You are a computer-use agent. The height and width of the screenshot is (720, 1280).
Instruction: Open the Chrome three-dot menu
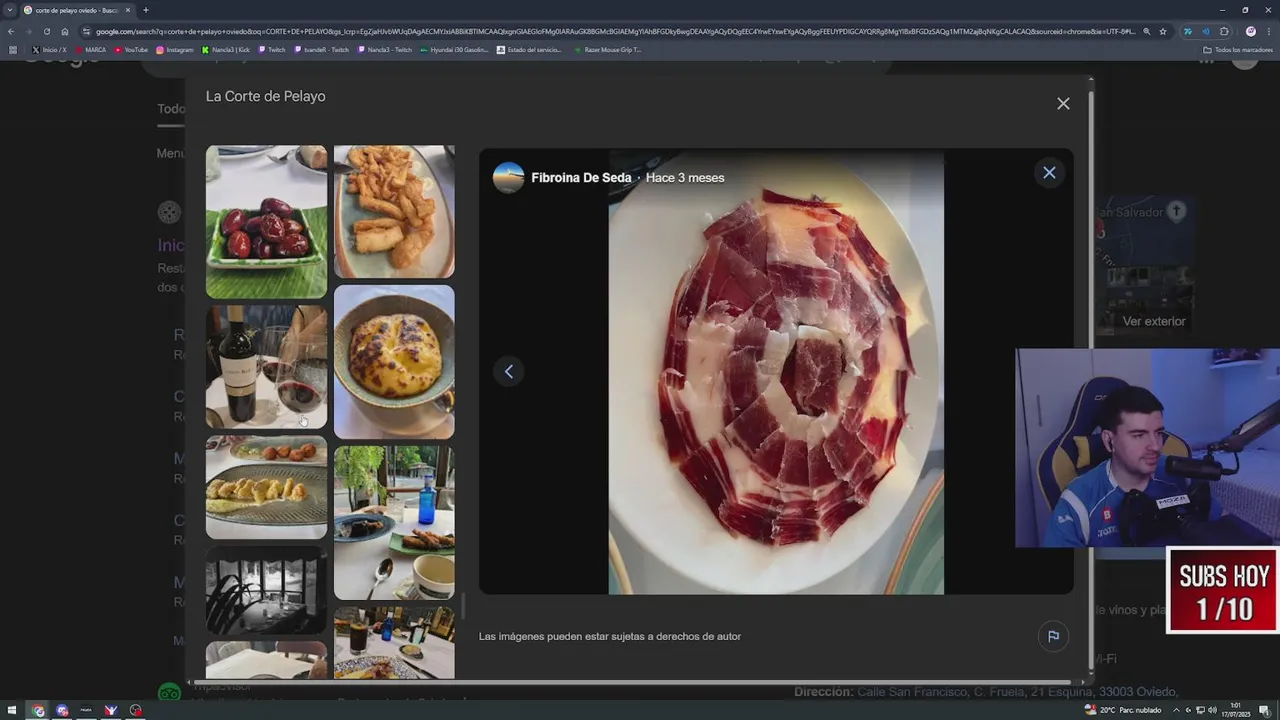pyautogui.click(x=1269, y=31)
